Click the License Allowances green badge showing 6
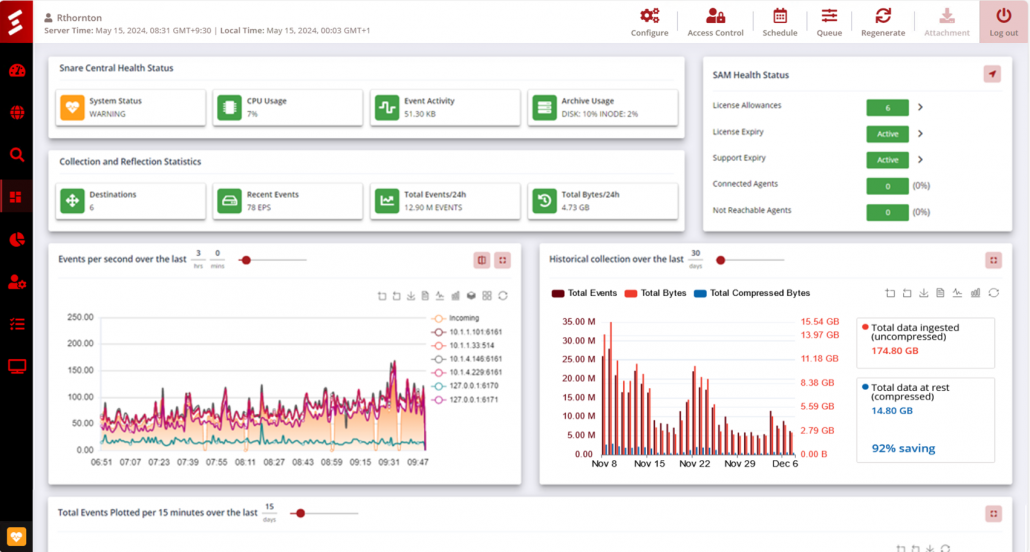The image size is (1030, 552). [887, 108]
